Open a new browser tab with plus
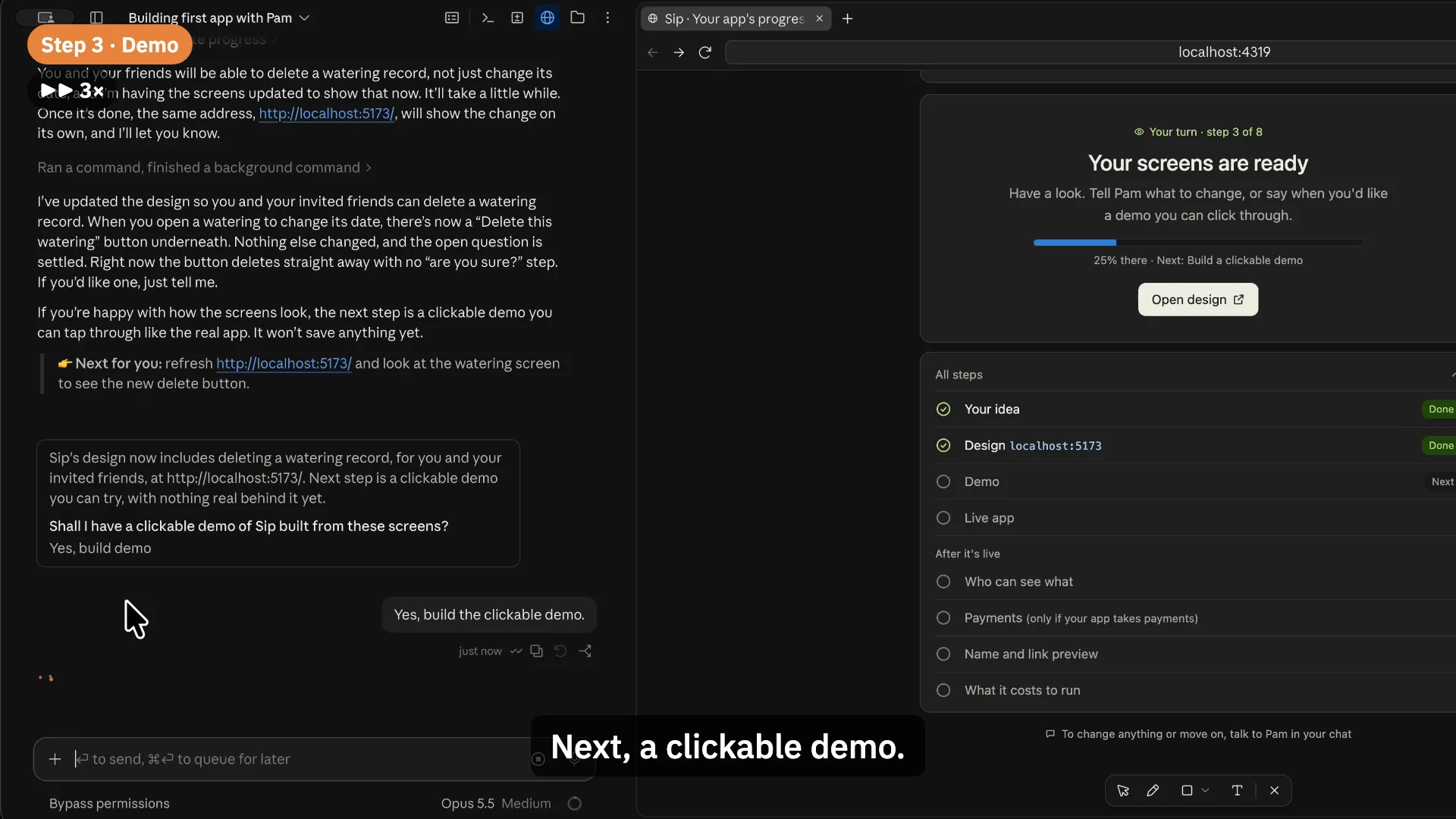The width and height of the screenshot is (1456, 819). 848,18
